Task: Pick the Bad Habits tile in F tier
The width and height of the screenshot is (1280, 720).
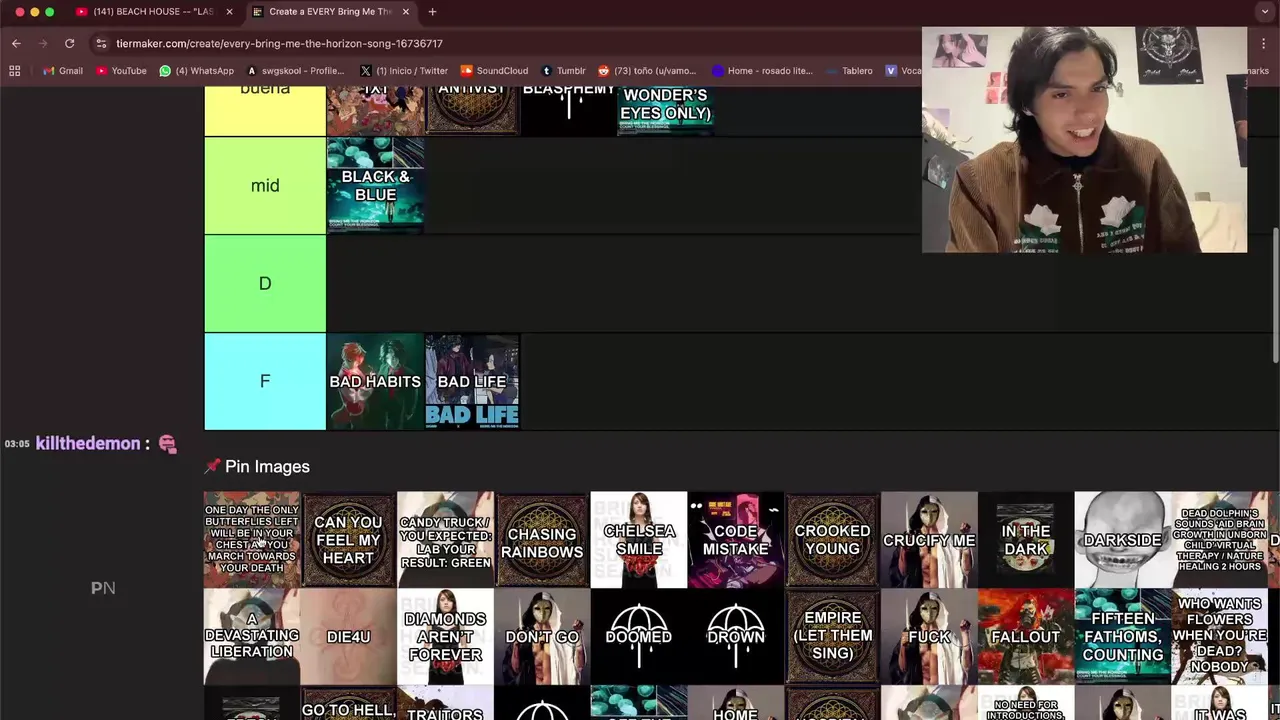Action: coord(375,382)
